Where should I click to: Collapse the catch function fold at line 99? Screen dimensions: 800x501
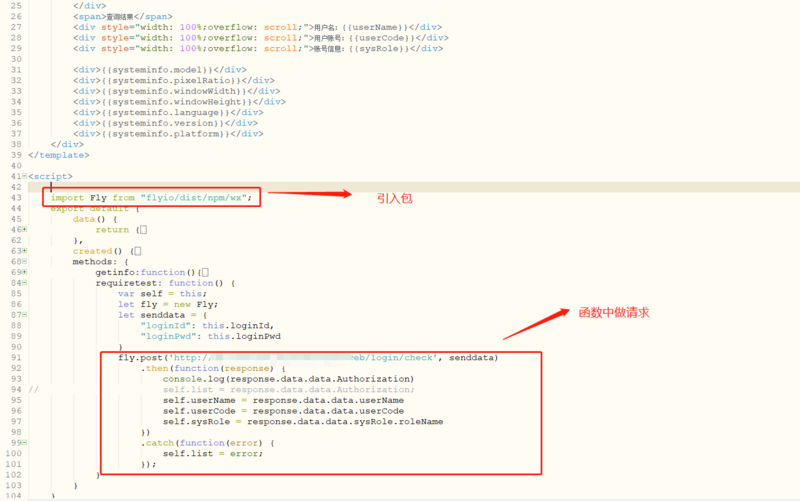pos(24,443)
